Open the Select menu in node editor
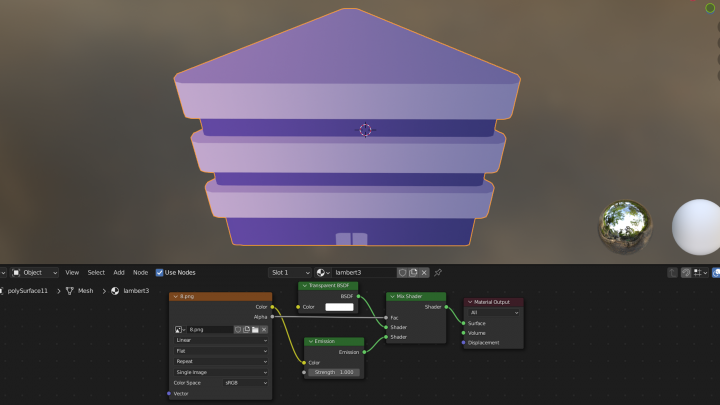720x405 pixels. pos(96,273)
